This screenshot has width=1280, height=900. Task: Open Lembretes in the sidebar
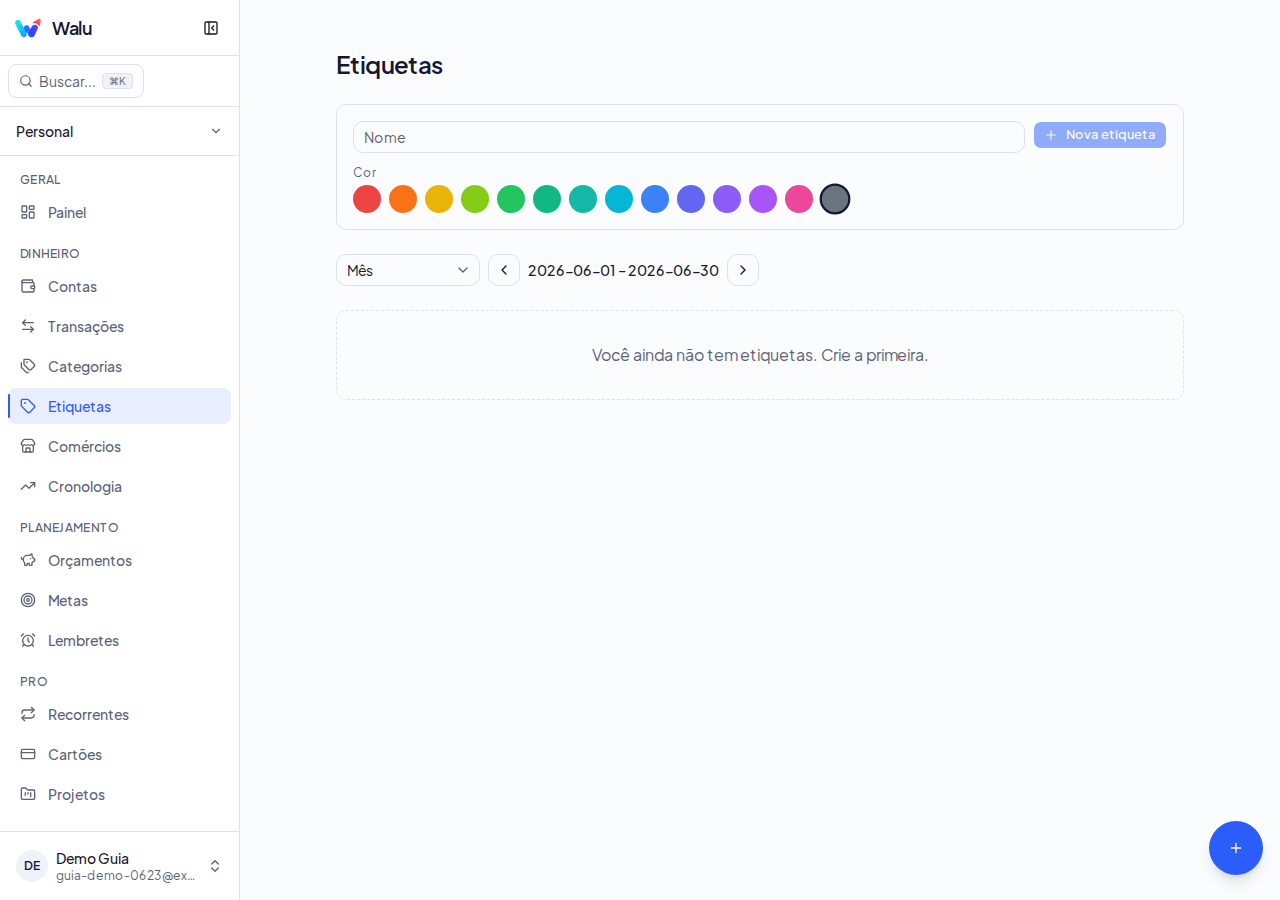(x=119, y=640)
